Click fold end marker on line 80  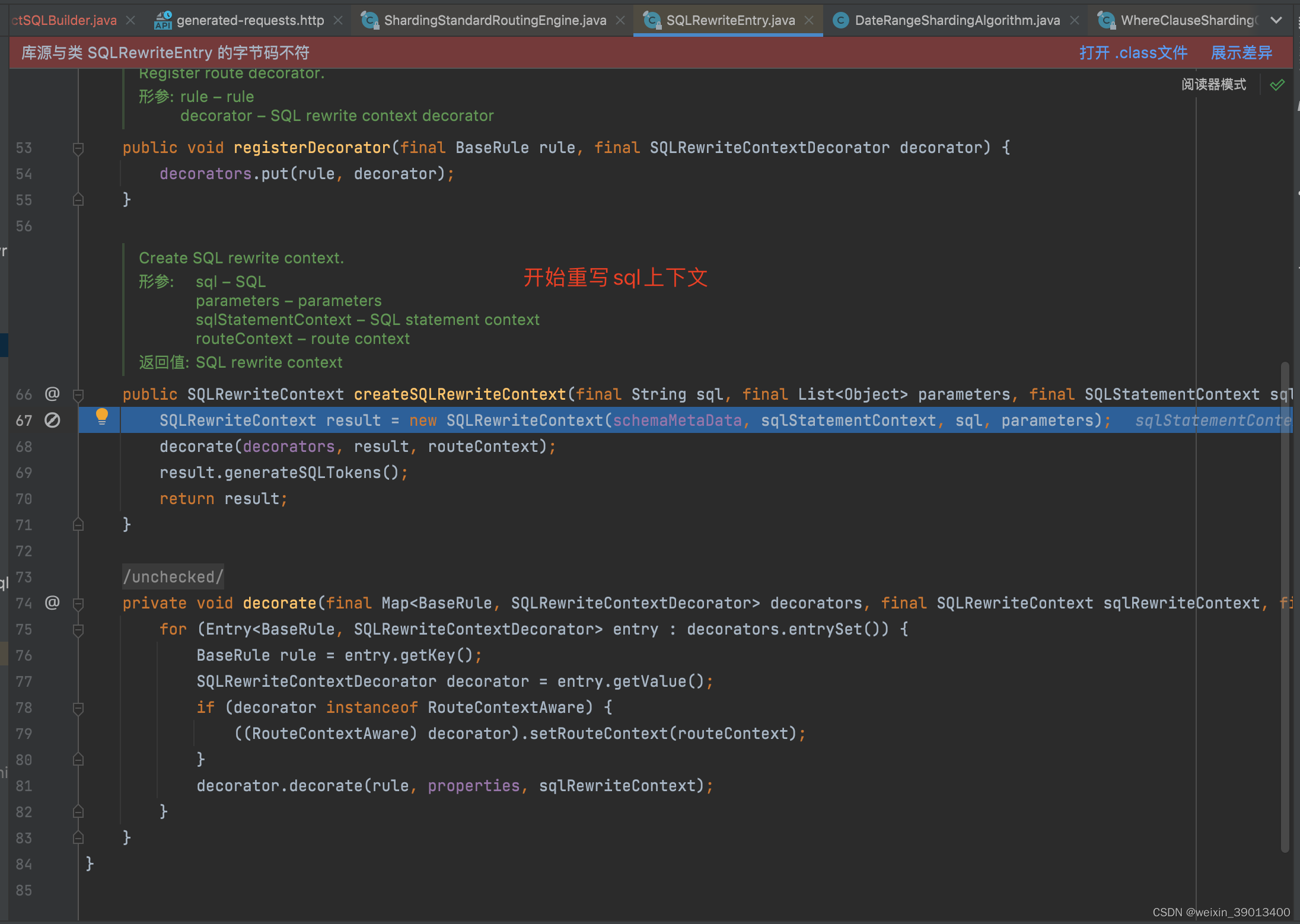[78, 760]
